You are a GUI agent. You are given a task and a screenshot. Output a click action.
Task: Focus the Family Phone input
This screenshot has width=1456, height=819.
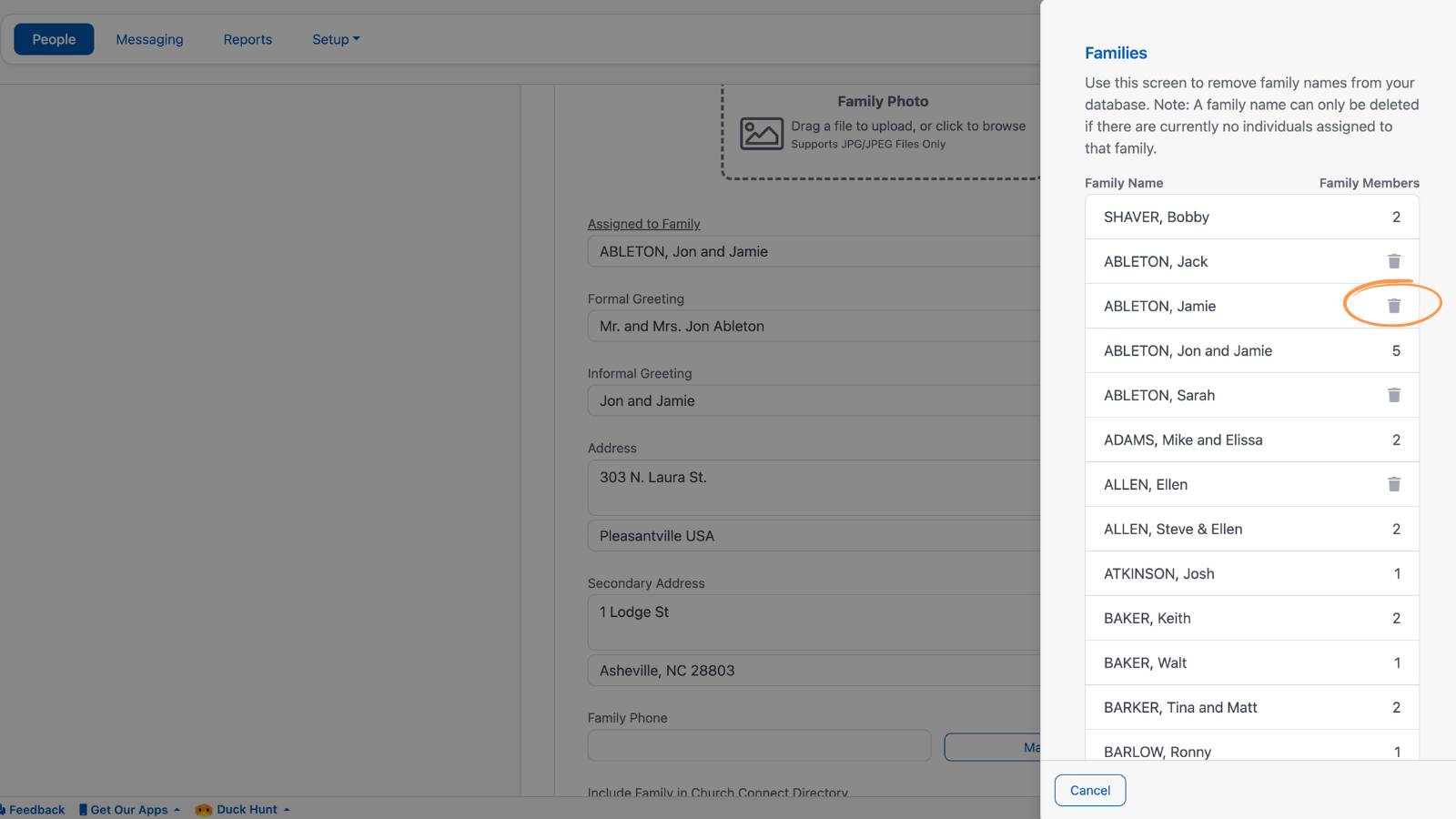(759, 745)
